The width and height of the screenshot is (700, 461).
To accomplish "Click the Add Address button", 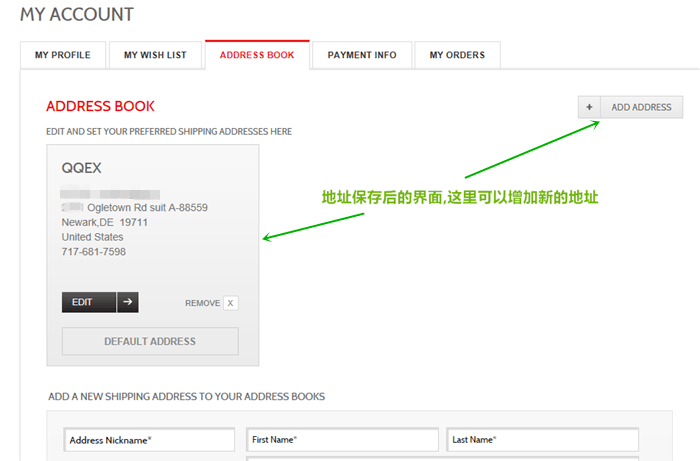I will tap(642, 107).
